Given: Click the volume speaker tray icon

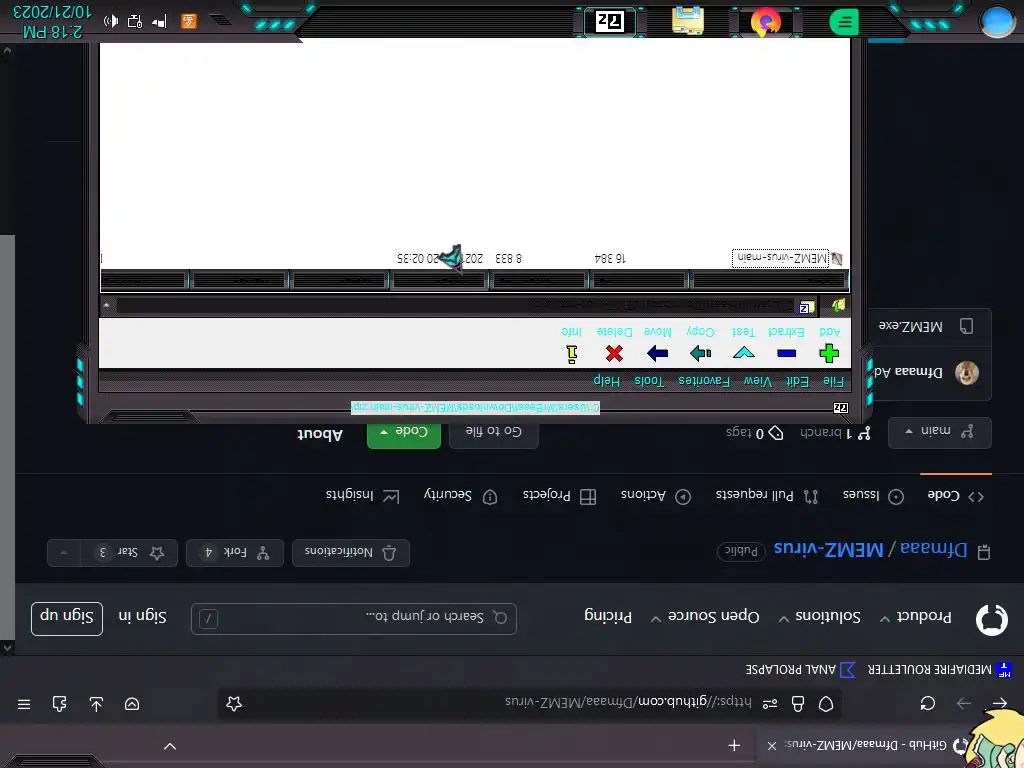Looking at the screenshot, I should click(111, 21).
